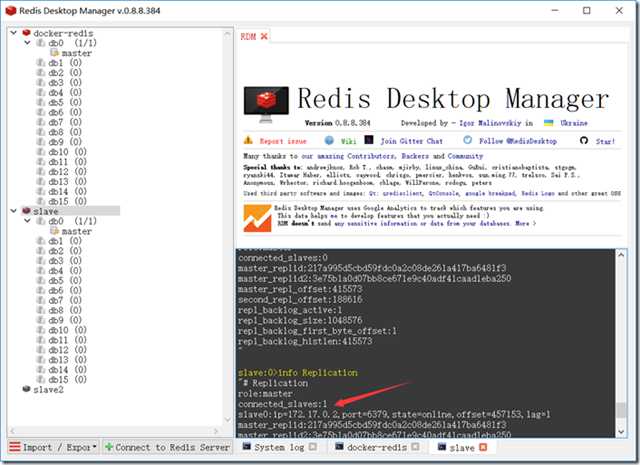This screenshot has width=640, height=465.
Task: Collapse the docker-redis connection tree
Action: [x=14, y=33]
